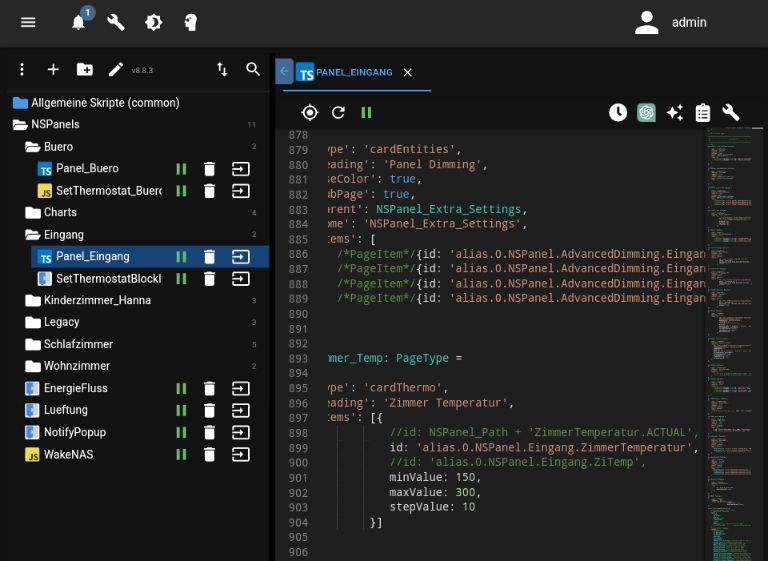Open the notifications bell
The width and height of the screenshot is (768, 561).
point(79,22)
